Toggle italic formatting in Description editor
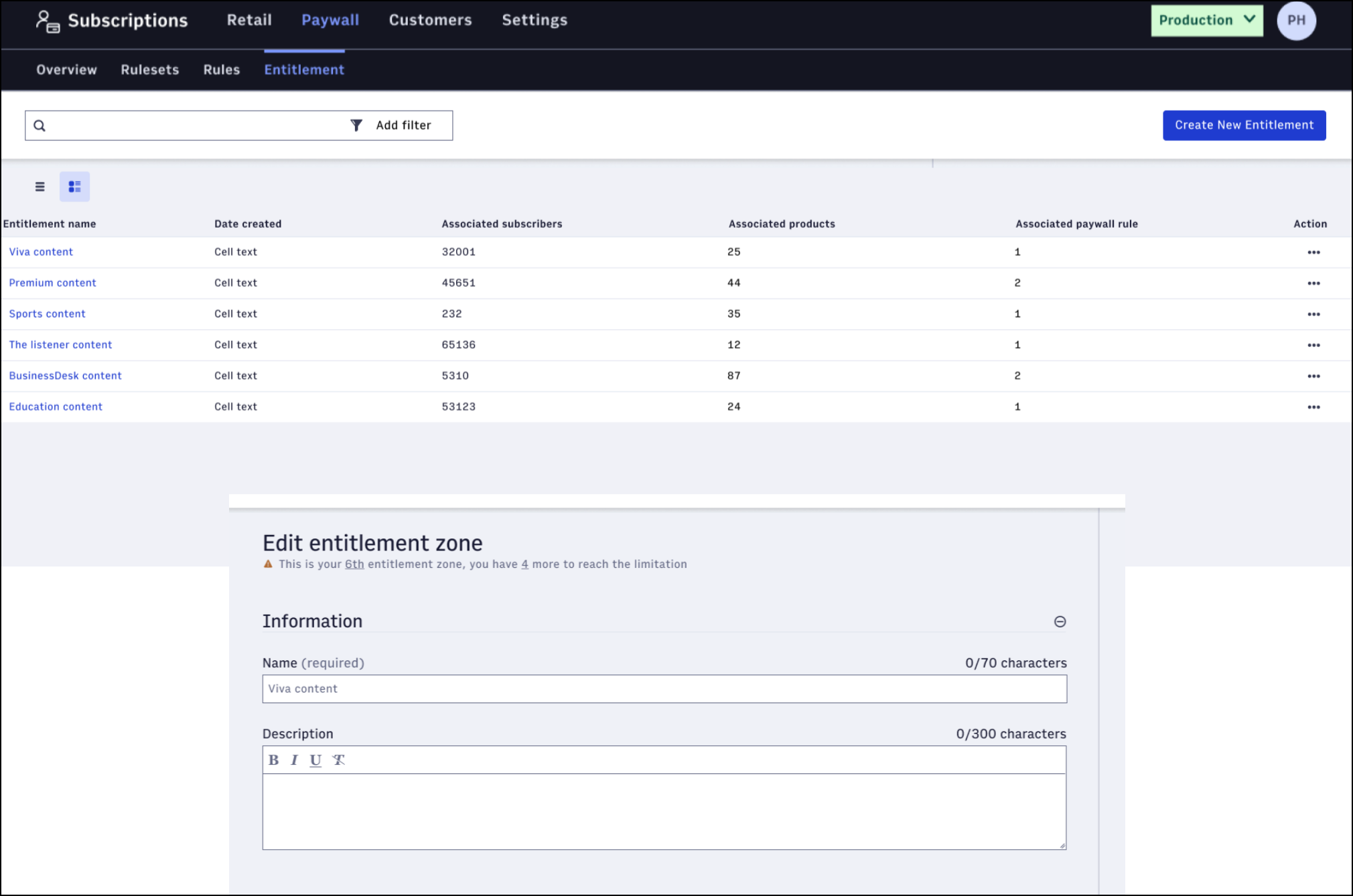This screenshot has height=896, width=1353. pyautogui.click(x=294, y=760)
